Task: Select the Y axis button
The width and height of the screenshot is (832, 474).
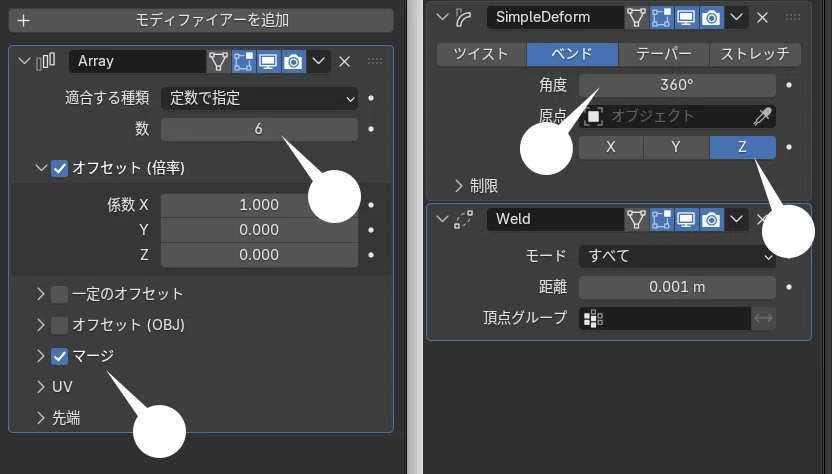Action: (676, 147)
